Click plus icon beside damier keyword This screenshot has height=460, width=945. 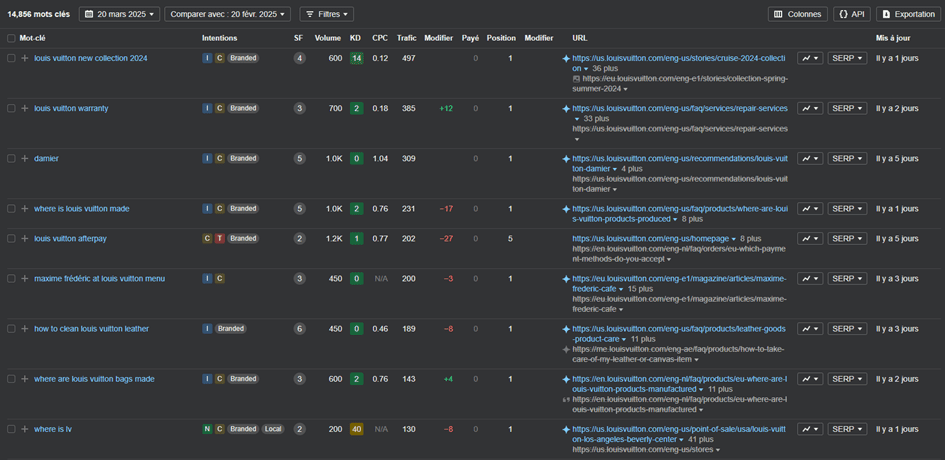tap(25, 158)
